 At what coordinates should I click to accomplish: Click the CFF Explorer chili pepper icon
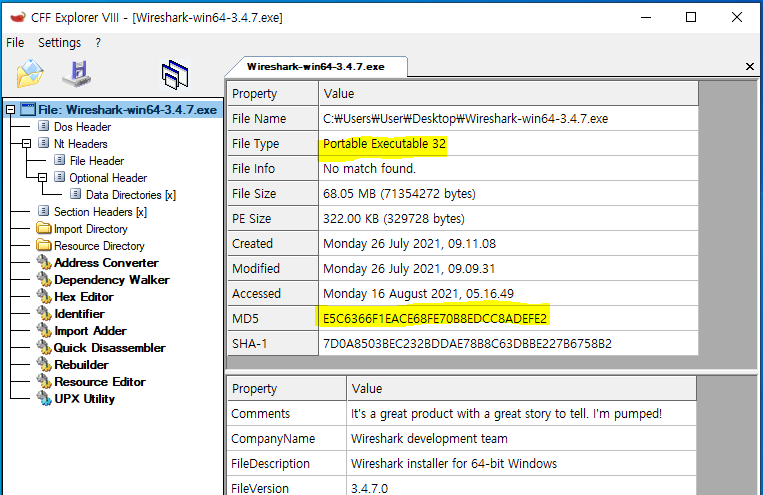pyautogui.click(x=18, y=18)
